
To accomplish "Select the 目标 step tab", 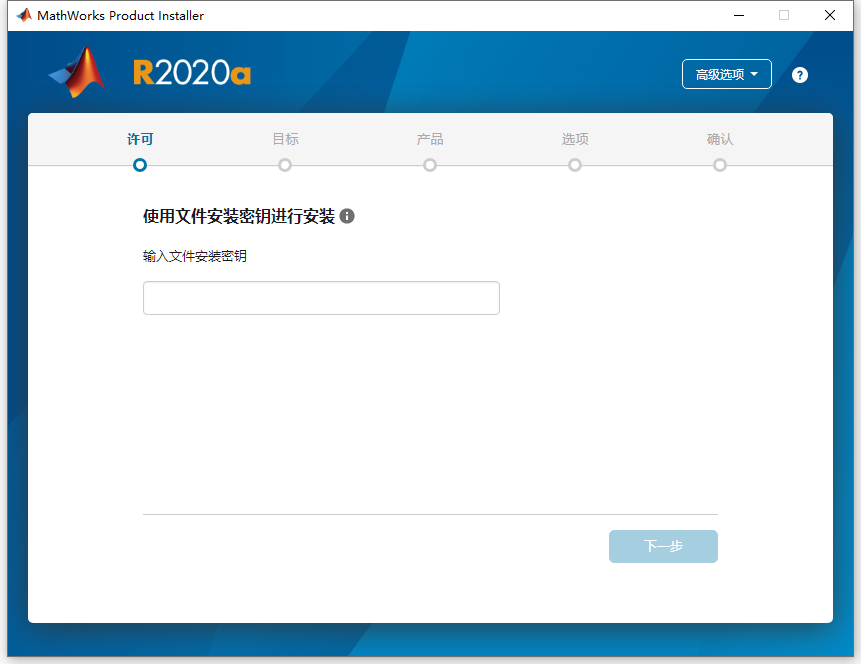I will tap(286, 139).
